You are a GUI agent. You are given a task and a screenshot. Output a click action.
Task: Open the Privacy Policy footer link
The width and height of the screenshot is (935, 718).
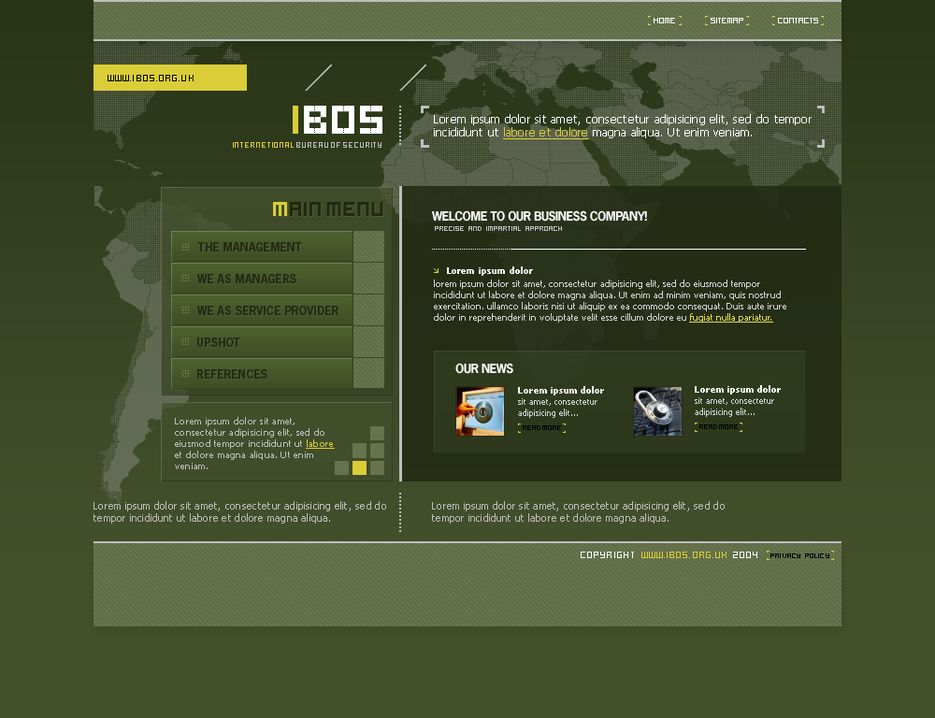tap(800, 555)
